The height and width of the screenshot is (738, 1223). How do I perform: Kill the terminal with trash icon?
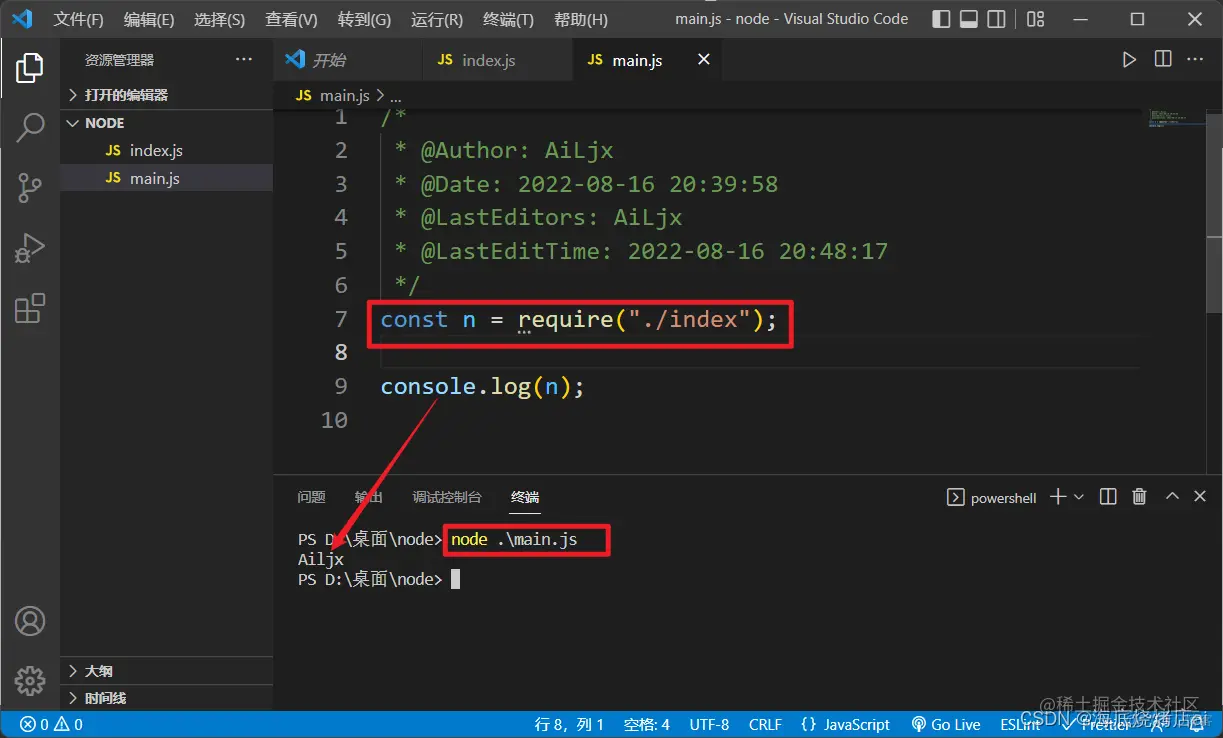[1139, 497]
